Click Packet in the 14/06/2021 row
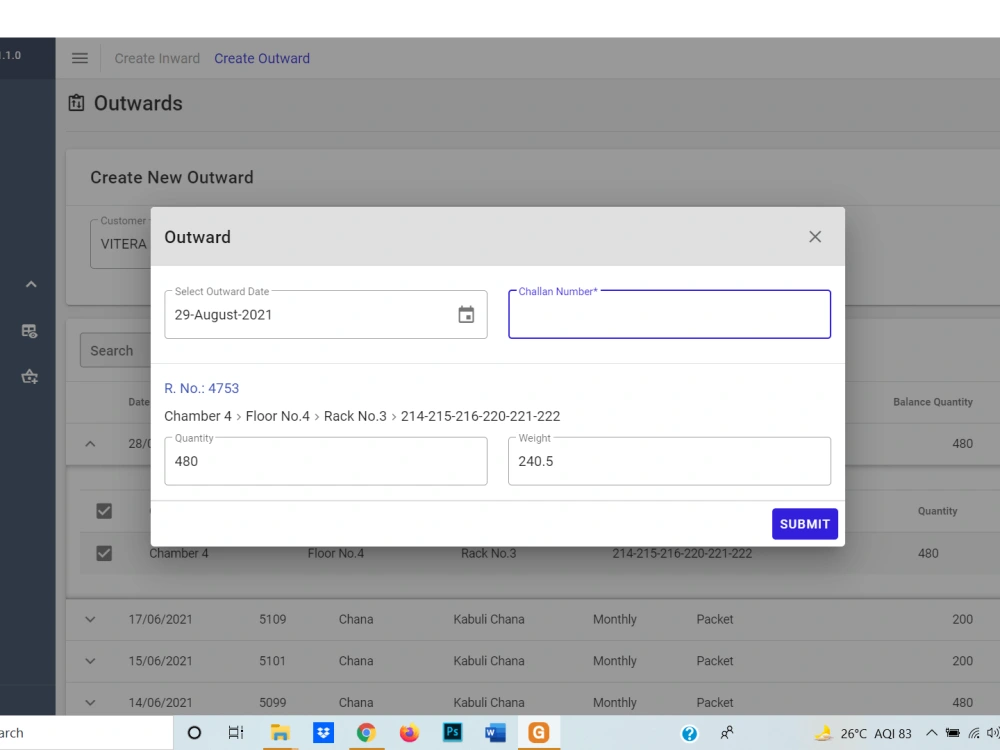Screen dimensions: 1000x750 click(x=715, y=703)
